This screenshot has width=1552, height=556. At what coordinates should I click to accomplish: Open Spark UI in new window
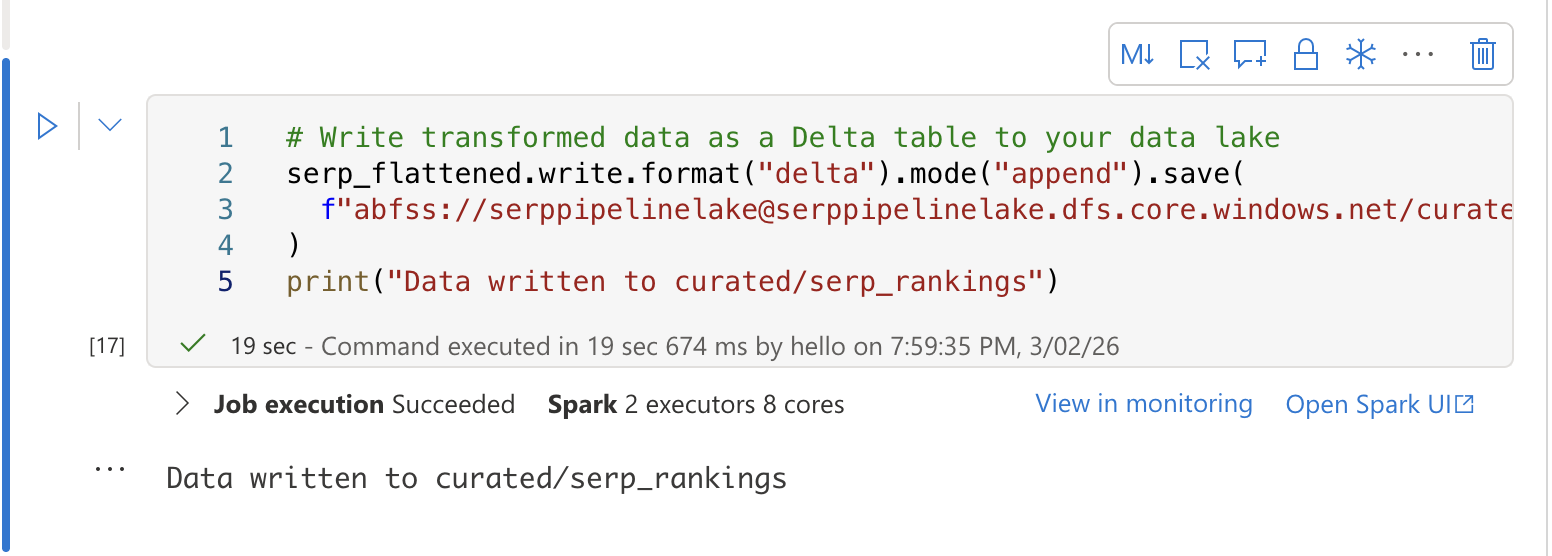point(1379,405)
